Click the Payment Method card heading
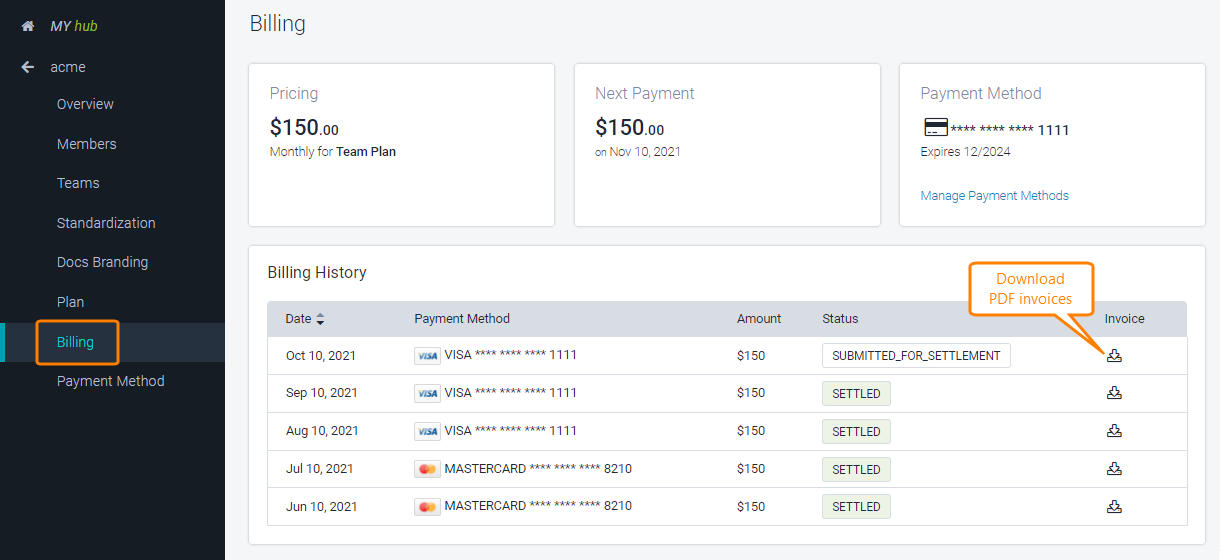 point(981,93)
